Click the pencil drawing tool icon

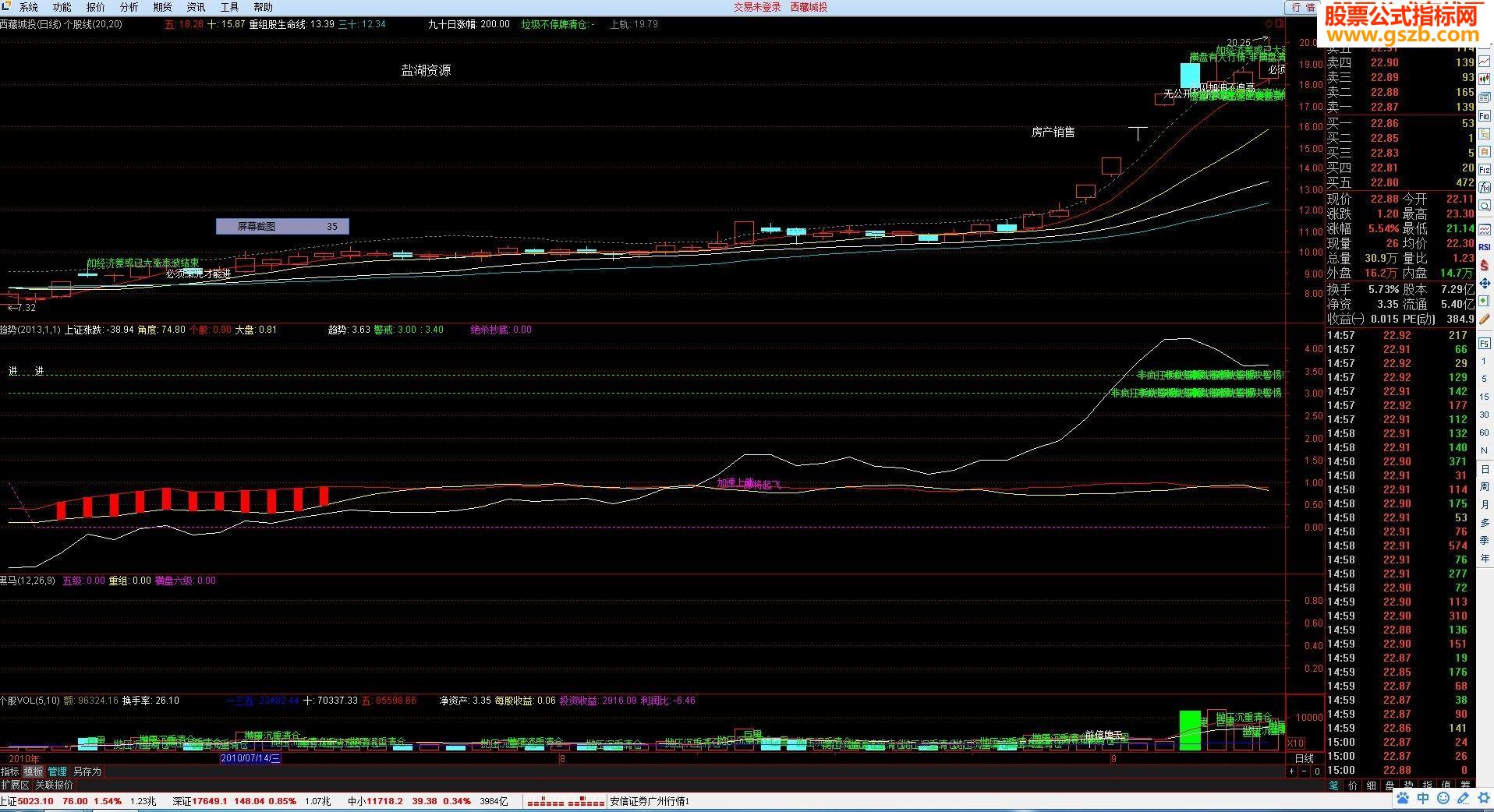pyautogui.click(x=1485, y=320)
